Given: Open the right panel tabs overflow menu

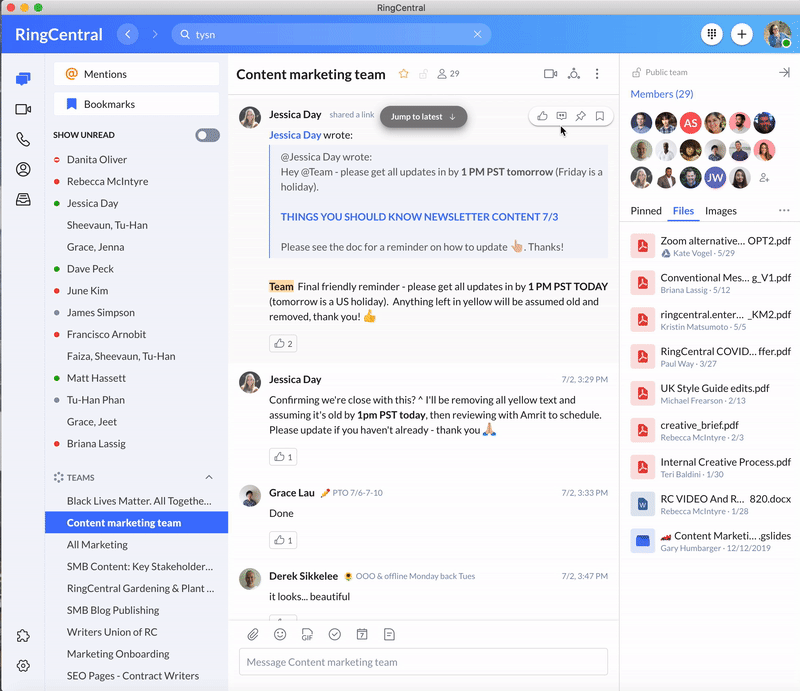Looking at the screenshot, I should pos(783,211).
